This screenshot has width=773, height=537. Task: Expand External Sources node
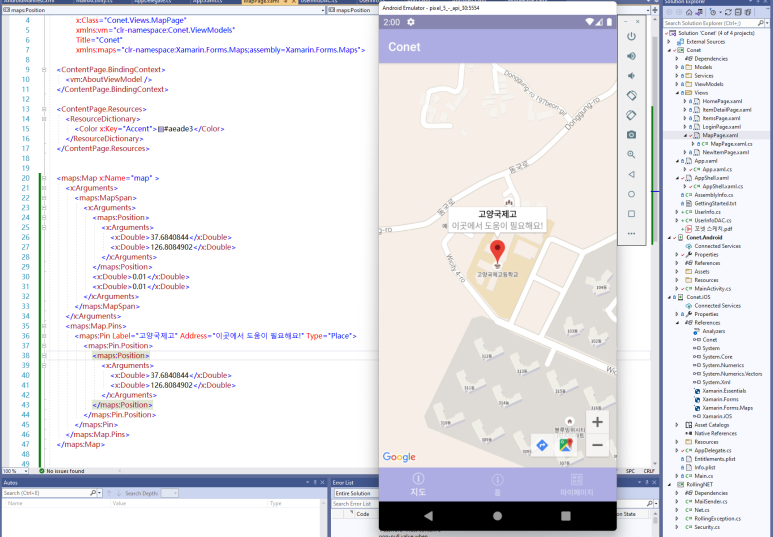669,42
